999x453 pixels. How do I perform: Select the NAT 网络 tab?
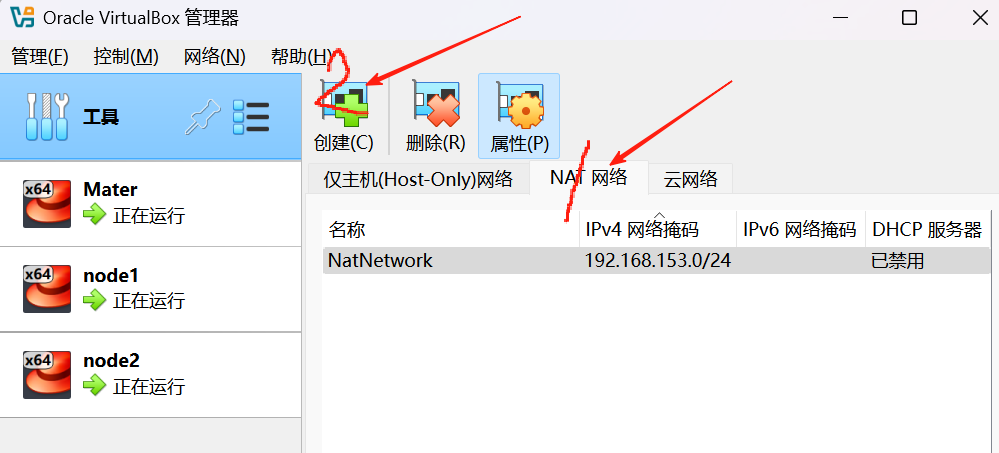tap(589, 177)
